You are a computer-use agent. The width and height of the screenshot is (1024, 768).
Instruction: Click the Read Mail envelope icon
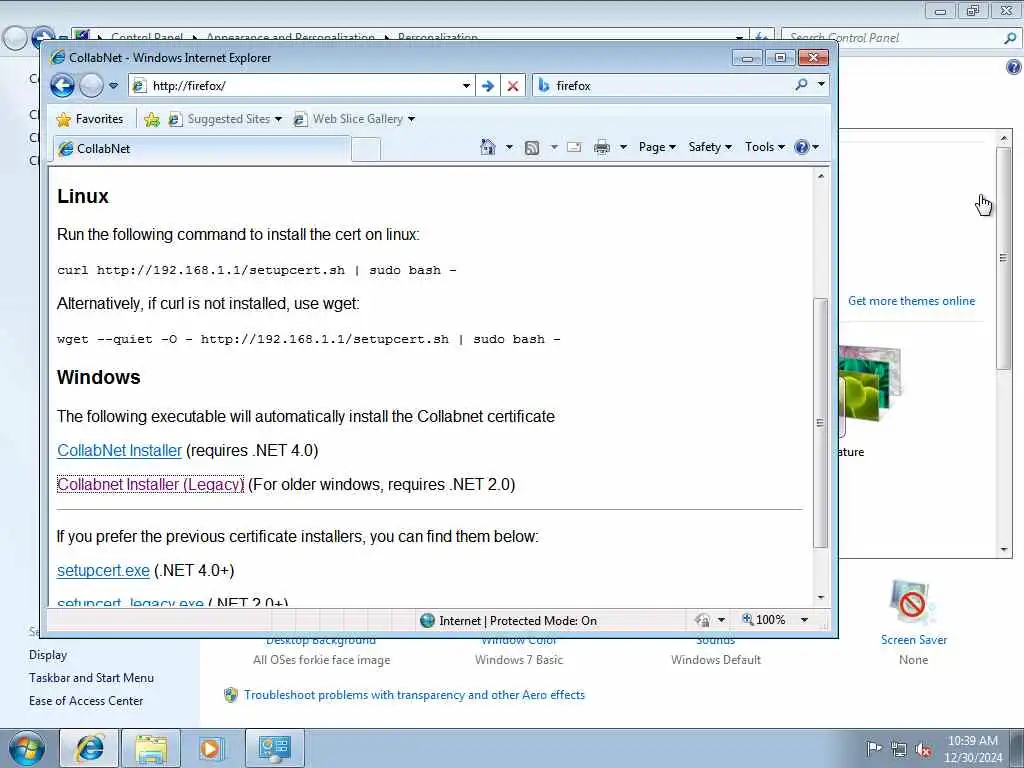pyautogui.click(x=574, y=147)
